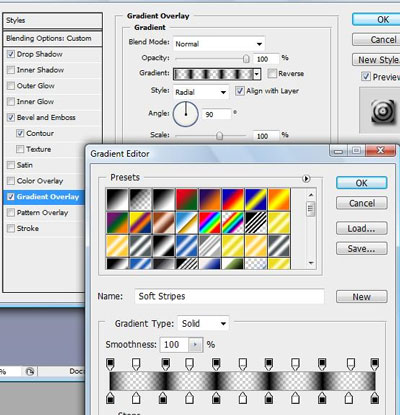The height and width of the screenshot is (415, 400).
Task: Click the New gradient button
Action: click(362, 297)
